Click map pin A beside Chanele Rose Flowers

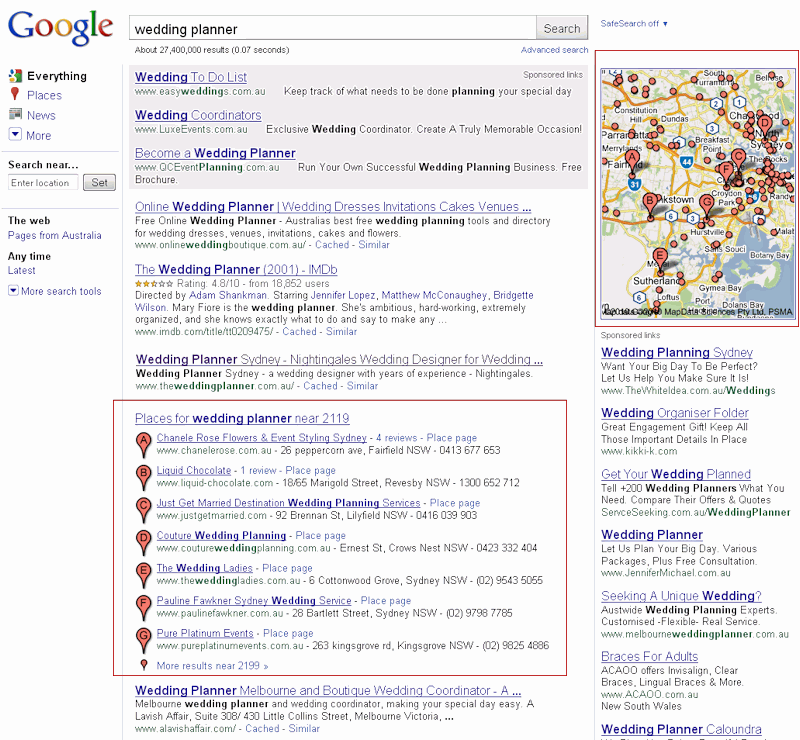144,445
